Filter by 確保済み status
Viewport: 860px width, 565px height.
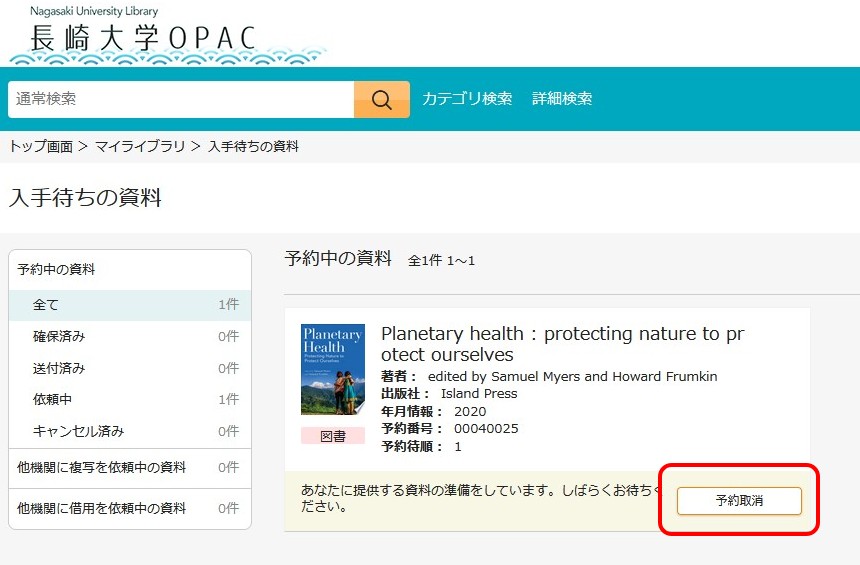(59, 337)
